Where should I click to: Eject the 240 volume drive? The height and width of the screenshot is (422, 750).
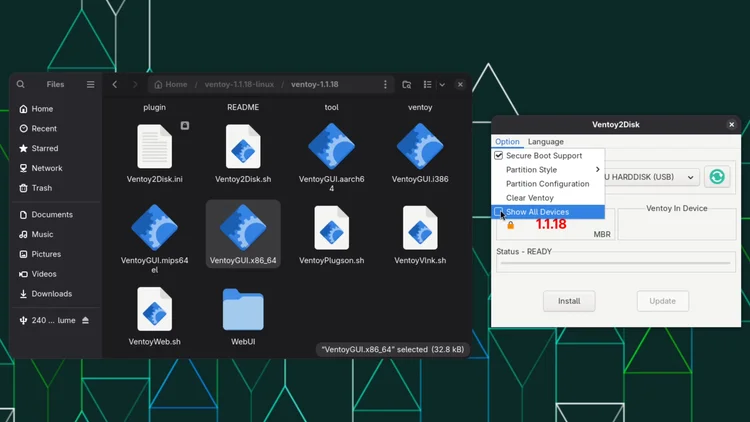coord(86,320)
